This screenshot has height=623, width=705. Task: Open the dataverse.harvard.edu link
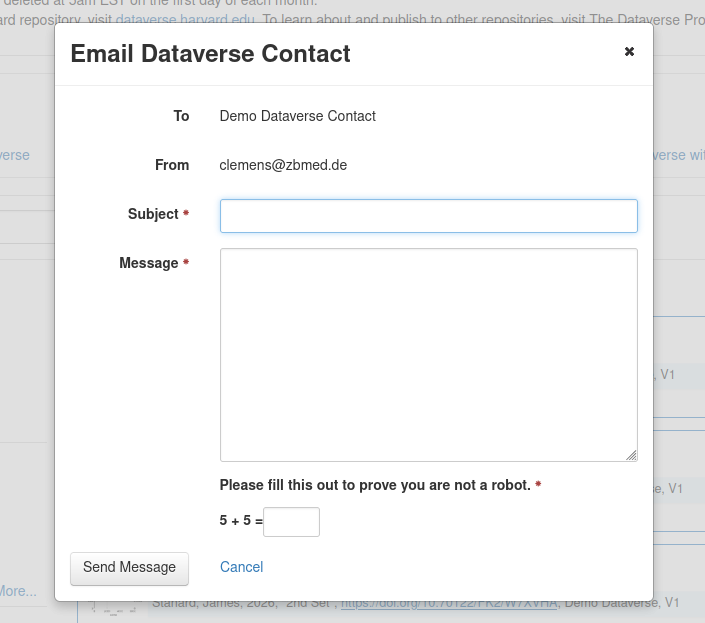(185, 19)
